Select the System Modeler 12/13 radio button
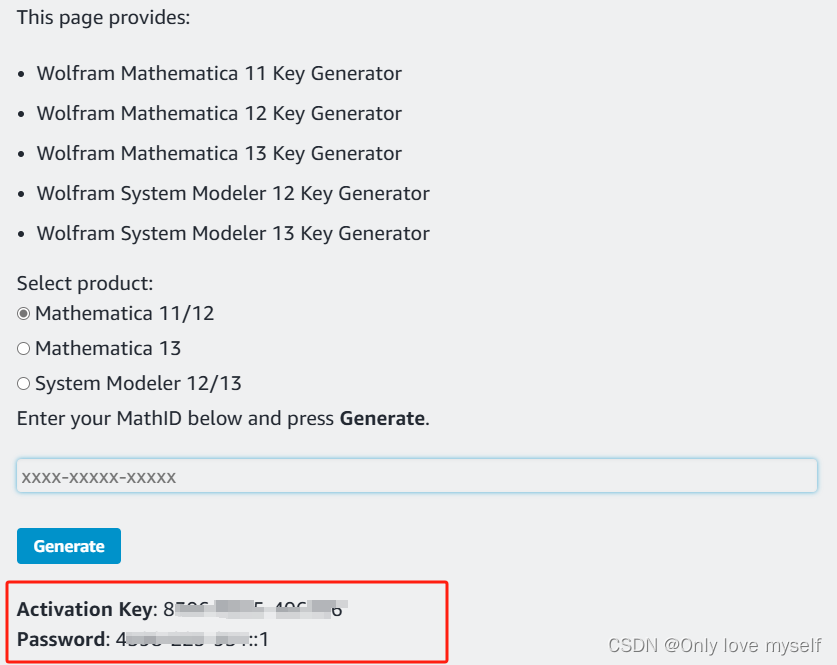This screenshot has width=837, height=665. coord(23,383)
